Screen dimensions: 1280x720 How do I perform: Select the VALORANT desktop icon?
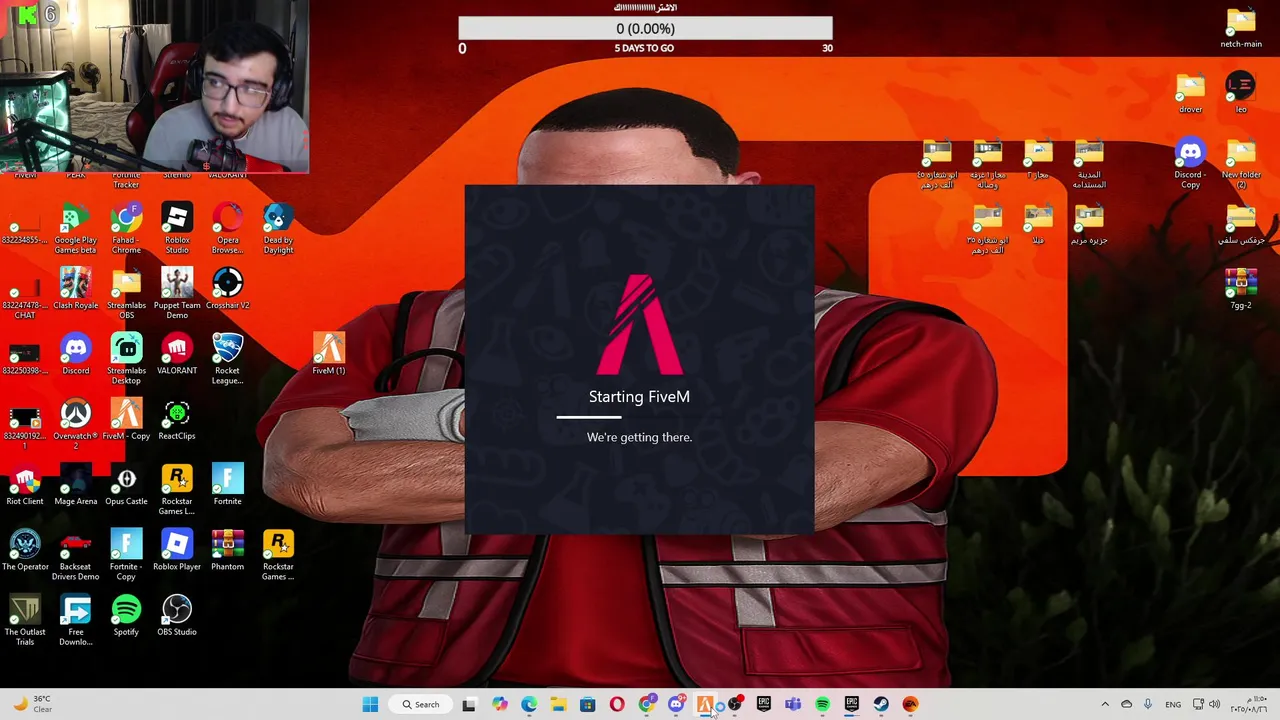coord(177,354)
